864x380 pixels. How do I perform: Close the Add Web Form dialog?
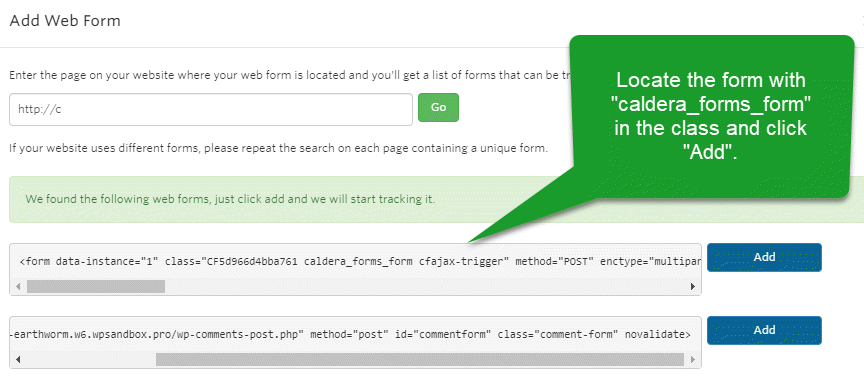click(x=862, y=21)
